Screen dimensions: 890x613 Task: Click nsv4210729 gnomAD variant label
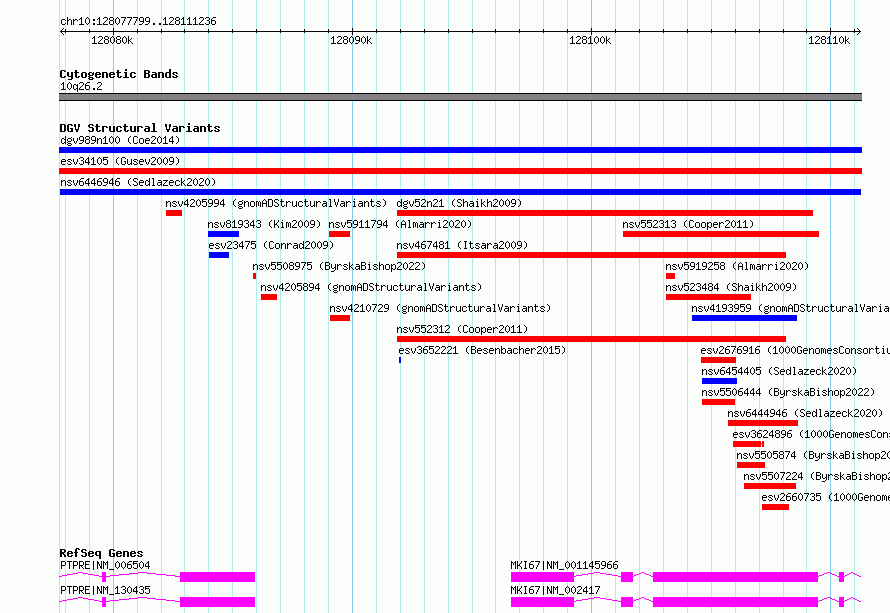(x=440, y=308)
